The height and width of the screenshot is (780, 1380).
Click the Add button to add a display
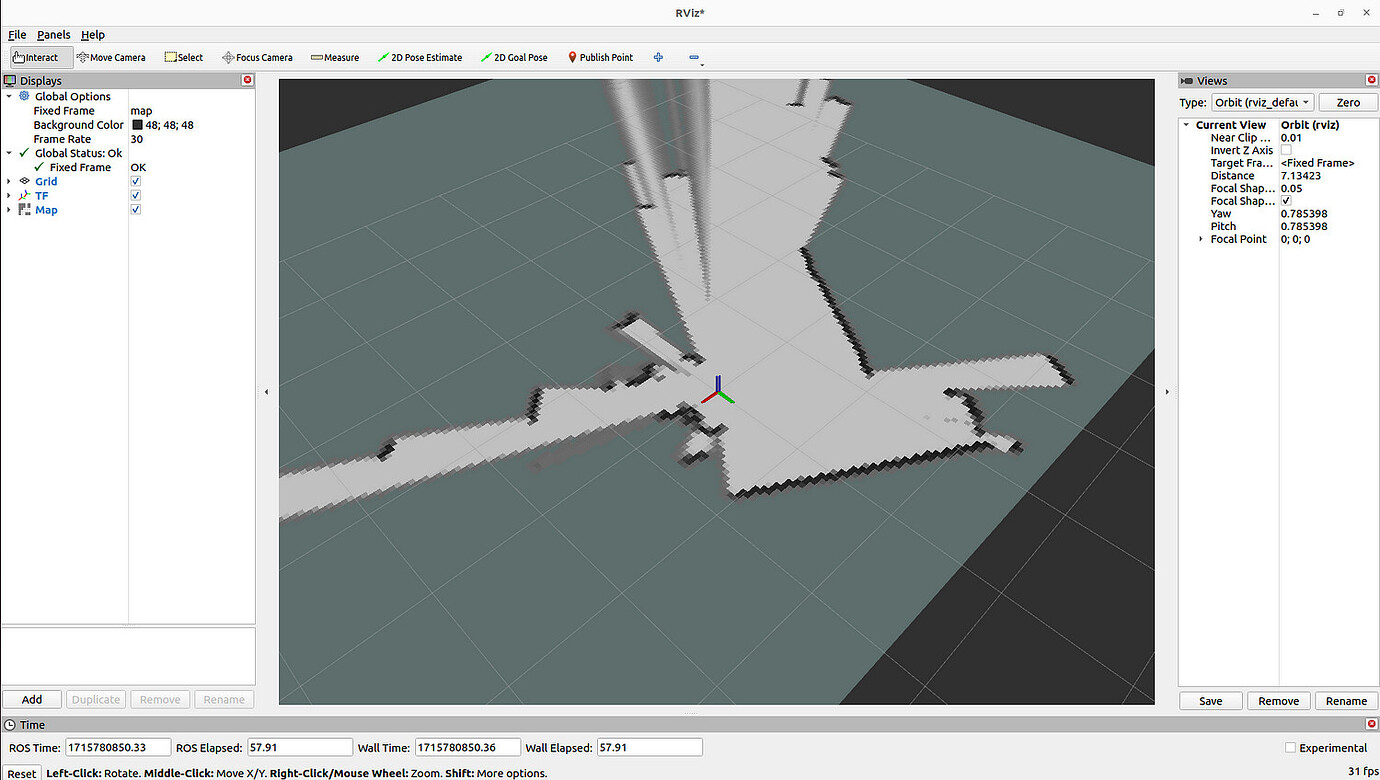click(31, 699)
